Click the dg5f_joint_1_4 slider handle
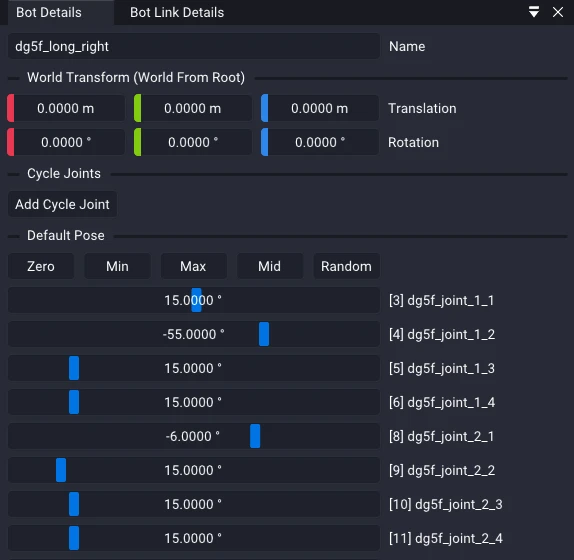 pos(74,402)
